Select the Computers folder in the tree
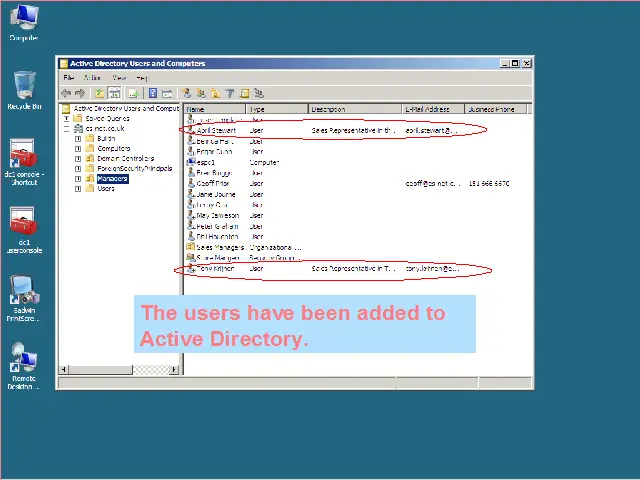 pos(114,149)
